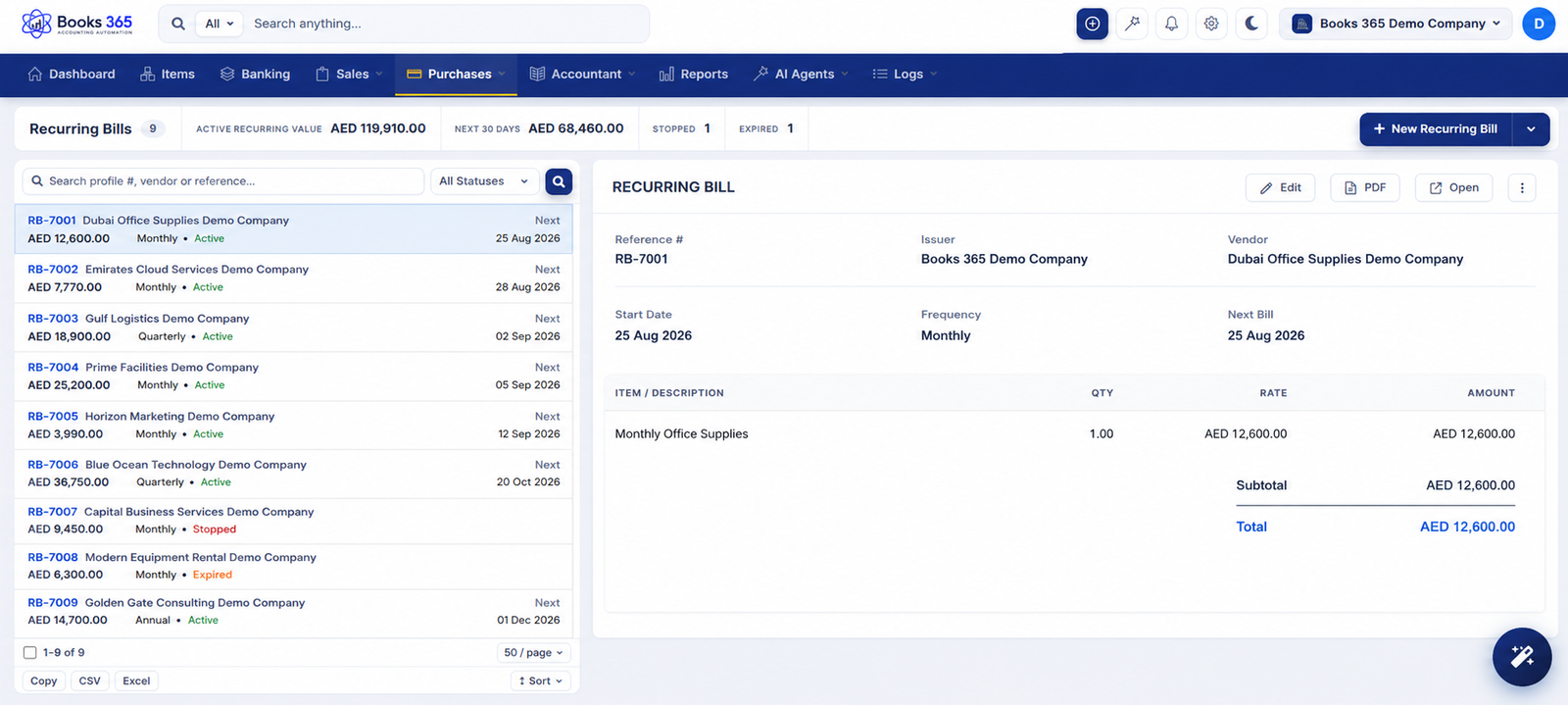
Task: Open the Purchases menu
Action: [x=456, y=74]
